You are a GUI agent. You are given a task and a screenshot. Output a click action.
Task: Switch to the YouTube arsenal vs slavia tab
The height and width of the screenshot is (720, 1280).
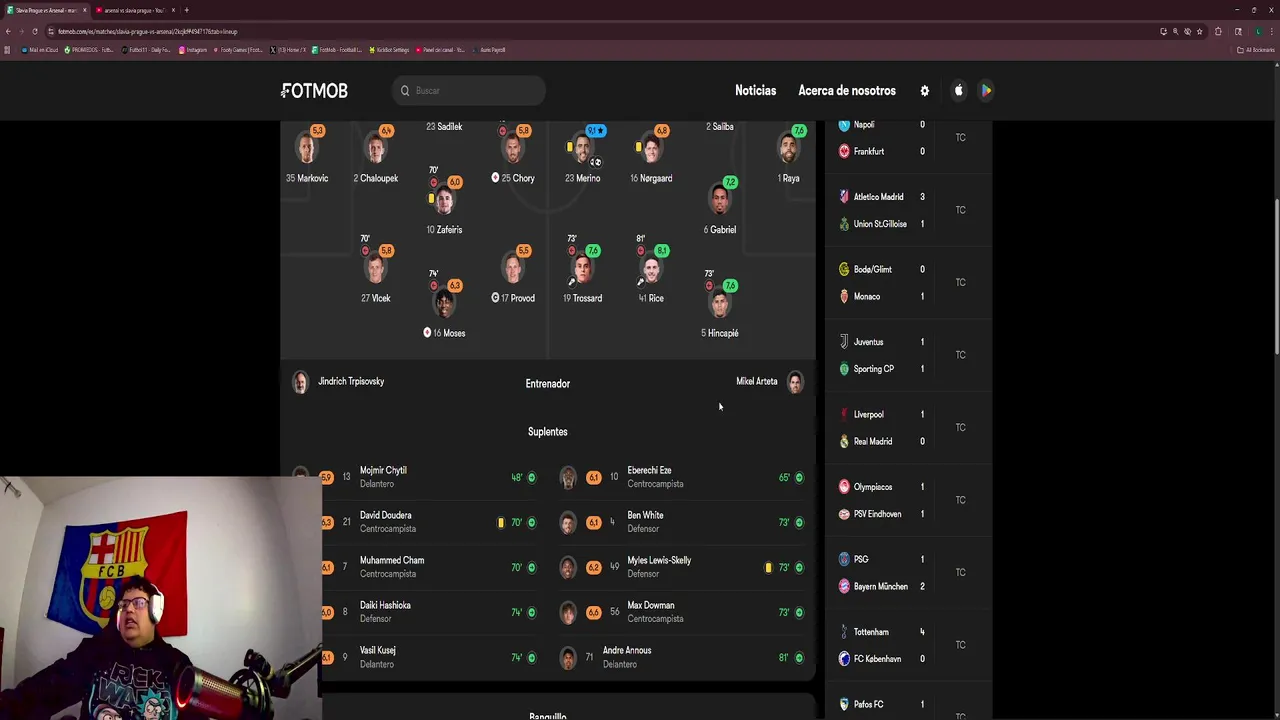click(135, 10)
